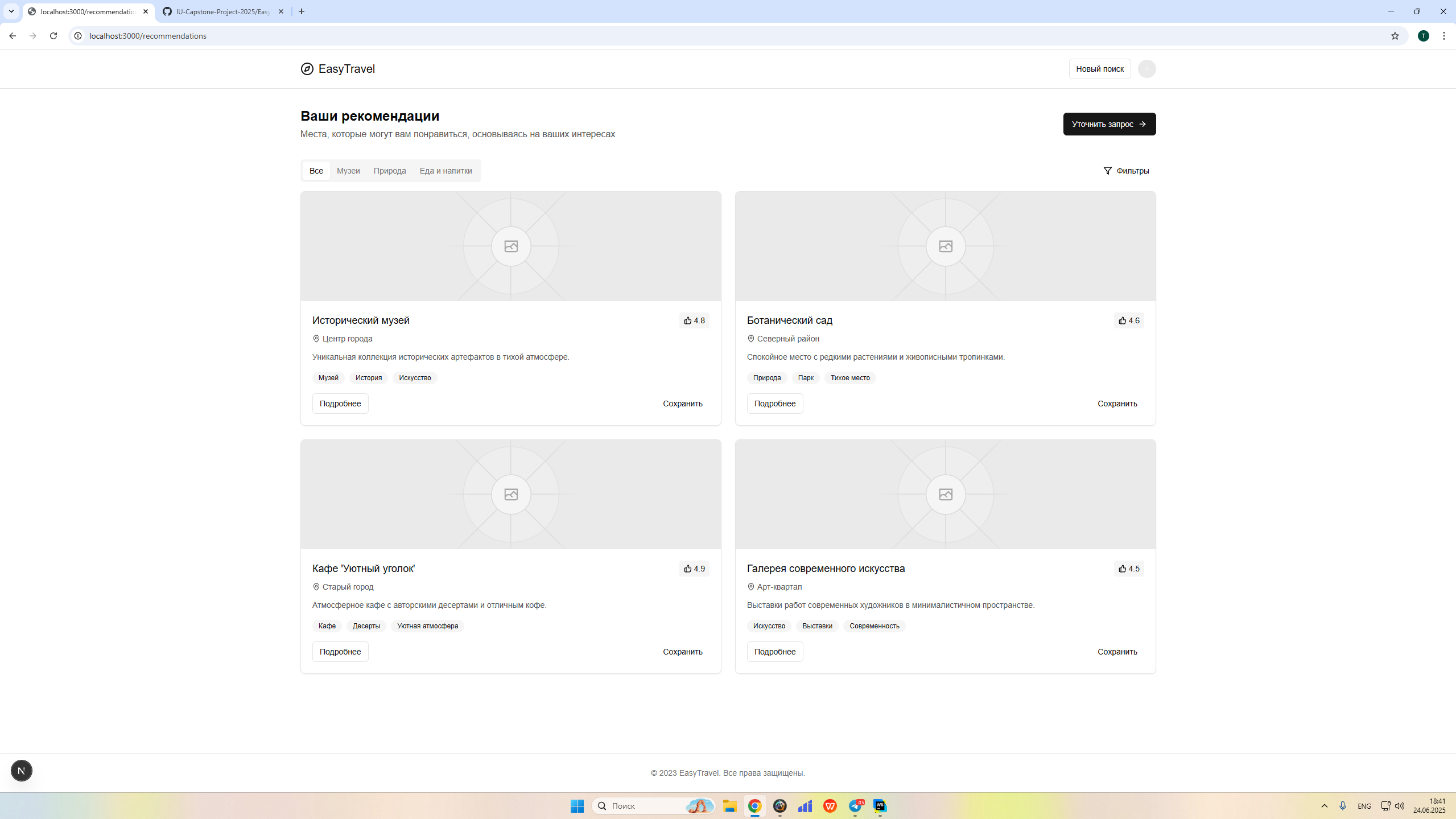The image size is (1456, 819).
Task: Click the user avatar circle in the header
Action: [x=1146, y=69]
